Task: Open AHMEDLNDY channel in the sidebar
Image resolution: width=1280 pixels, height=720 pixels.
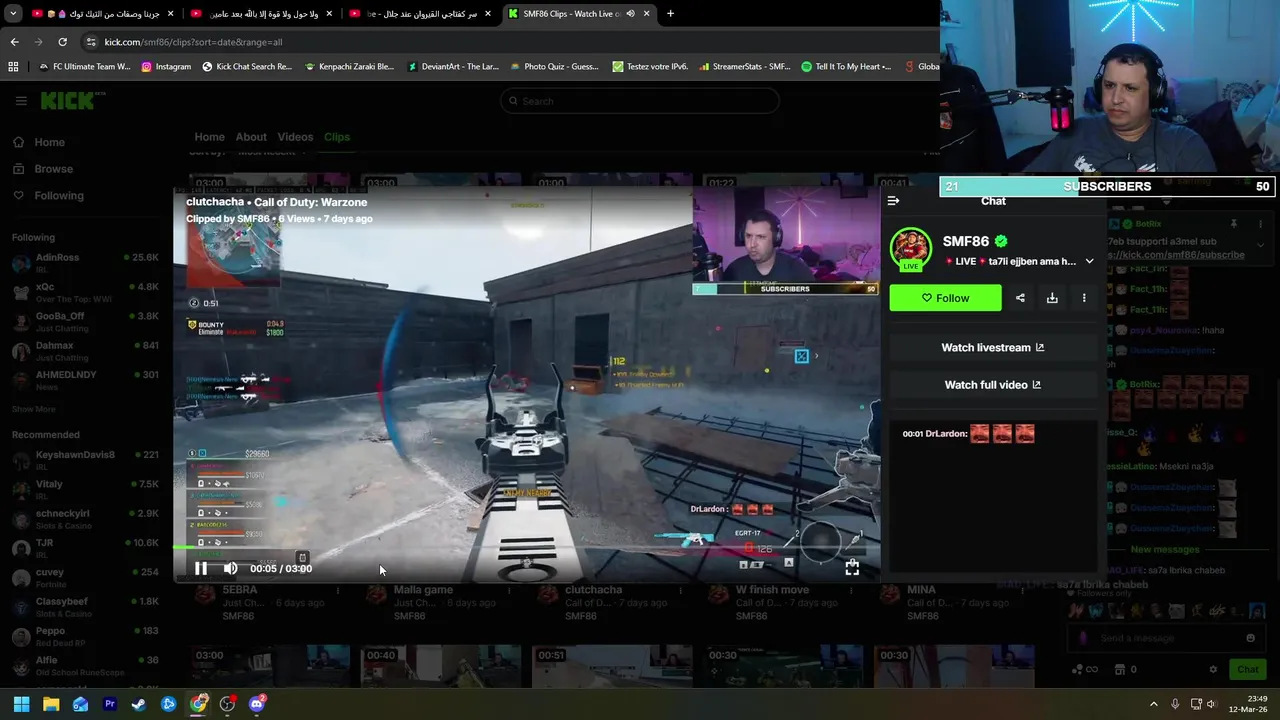Action: (x=85, y=380)
